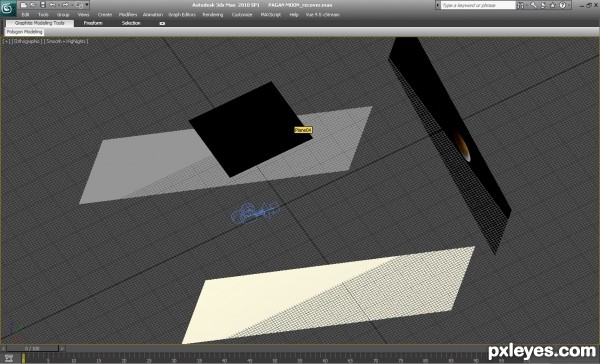Viewport: 600px width, 364px height.
Task: Expand the quick access toolbar customize dropdown
Action: (x=87, y=5)
